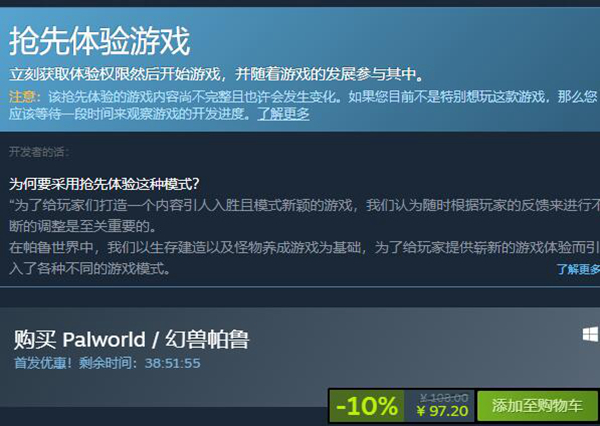The width and height of the screenshot is (600, 426).
Task: Click the Windows platform icon
Action: click(591, 335)
